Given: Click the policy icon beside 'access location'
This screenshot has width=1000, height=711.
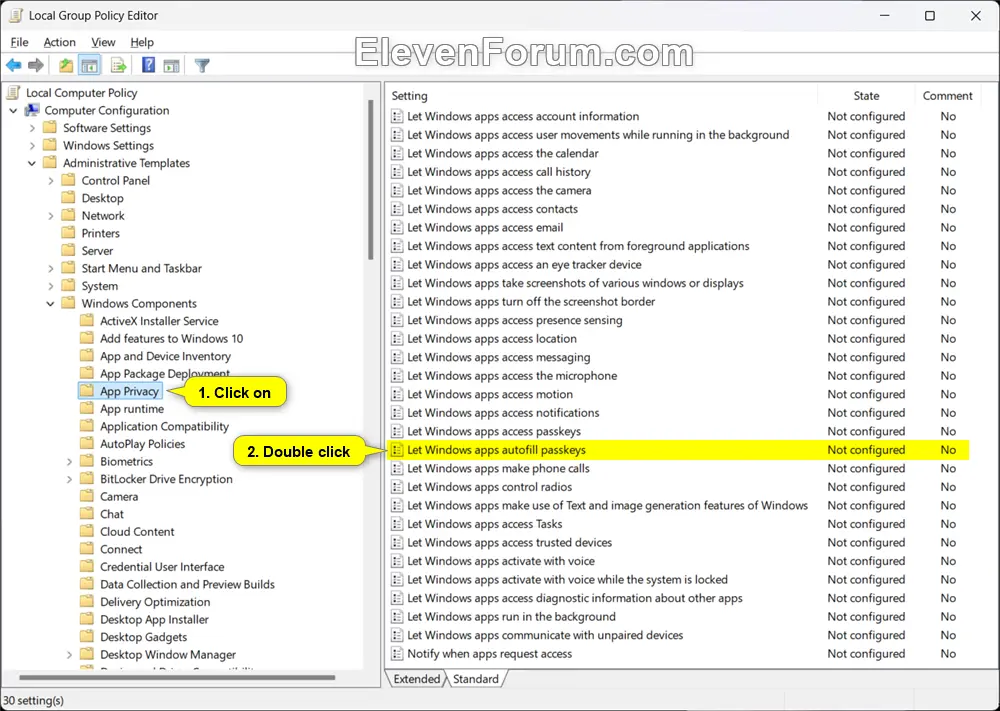Looking at the screenshot, I should click(397, 339).
